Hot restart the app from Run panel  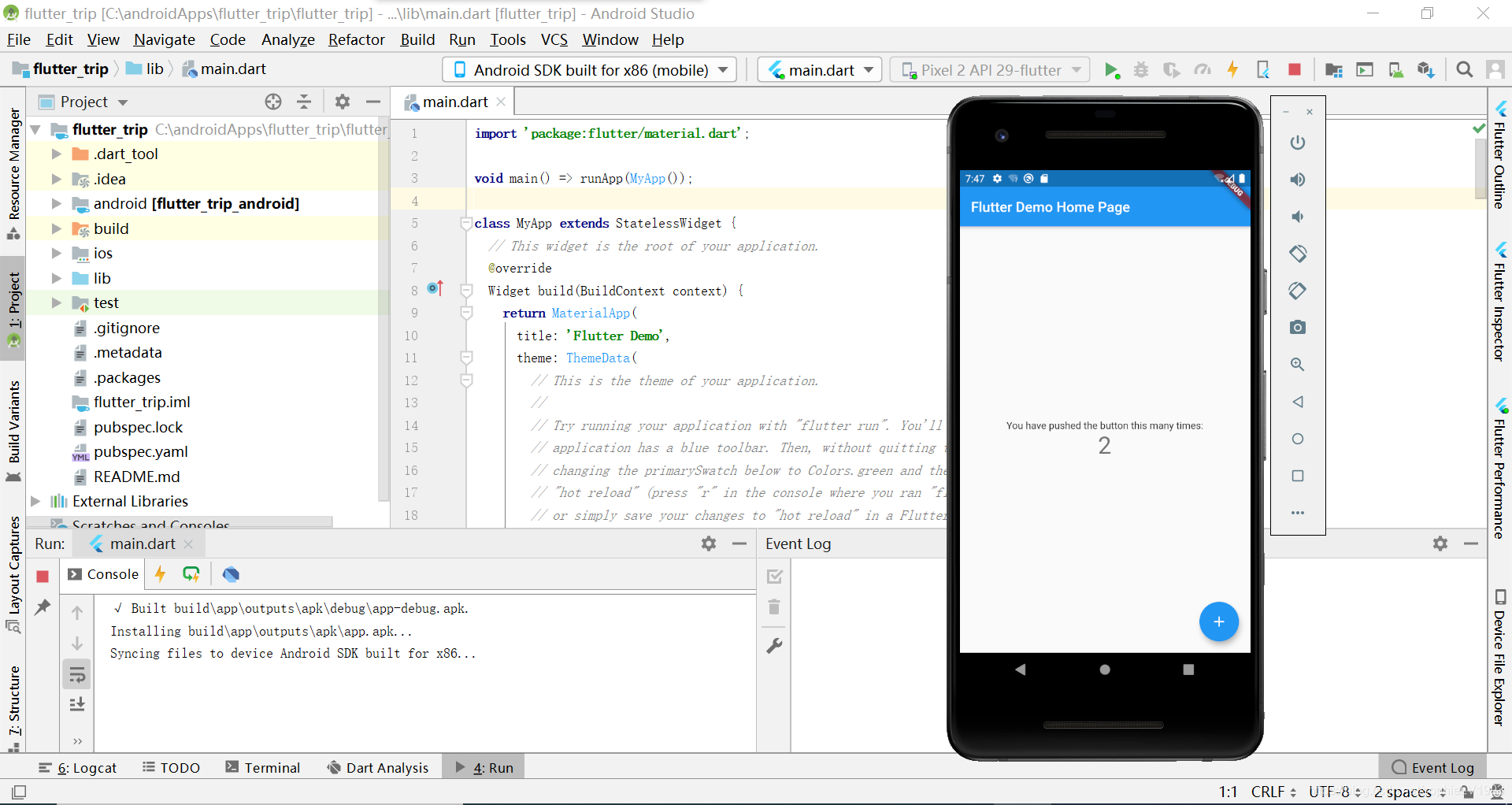click(191, 574)
